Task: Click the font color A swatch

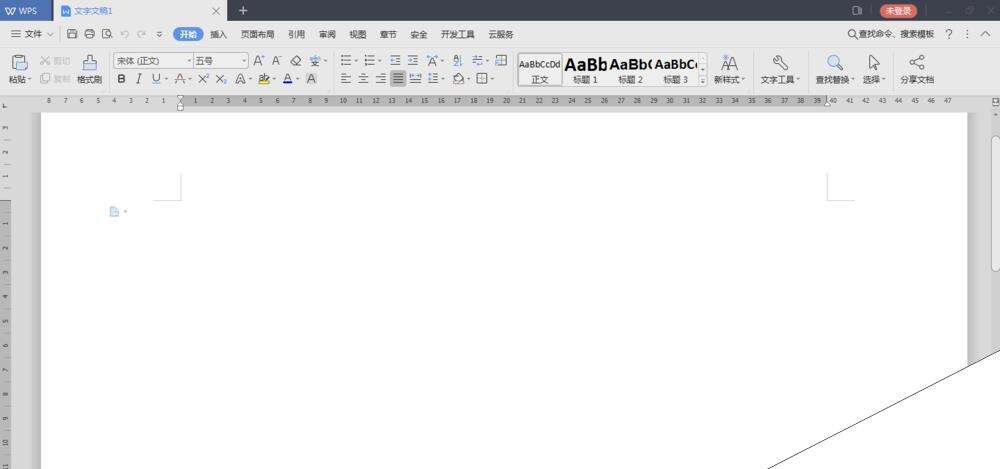Action: 288,79
